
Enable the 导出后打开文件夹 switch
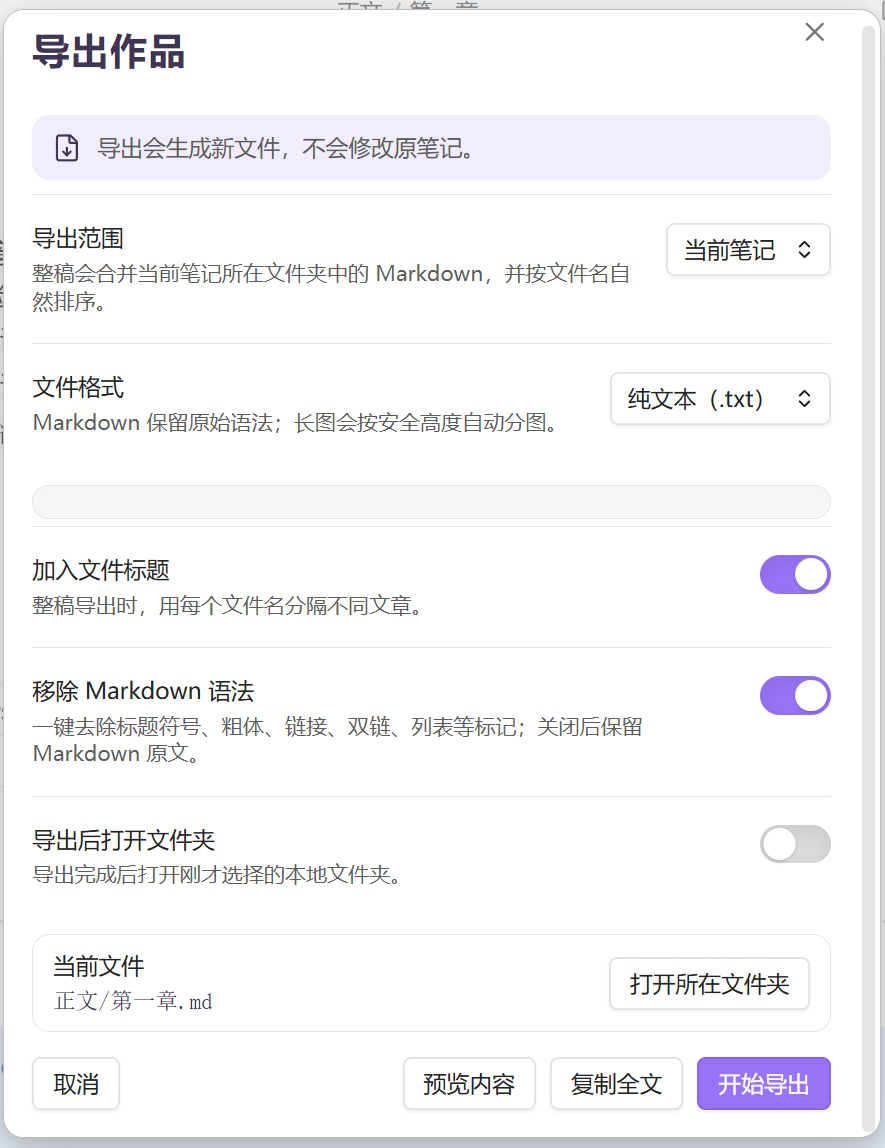coord(794,844)
